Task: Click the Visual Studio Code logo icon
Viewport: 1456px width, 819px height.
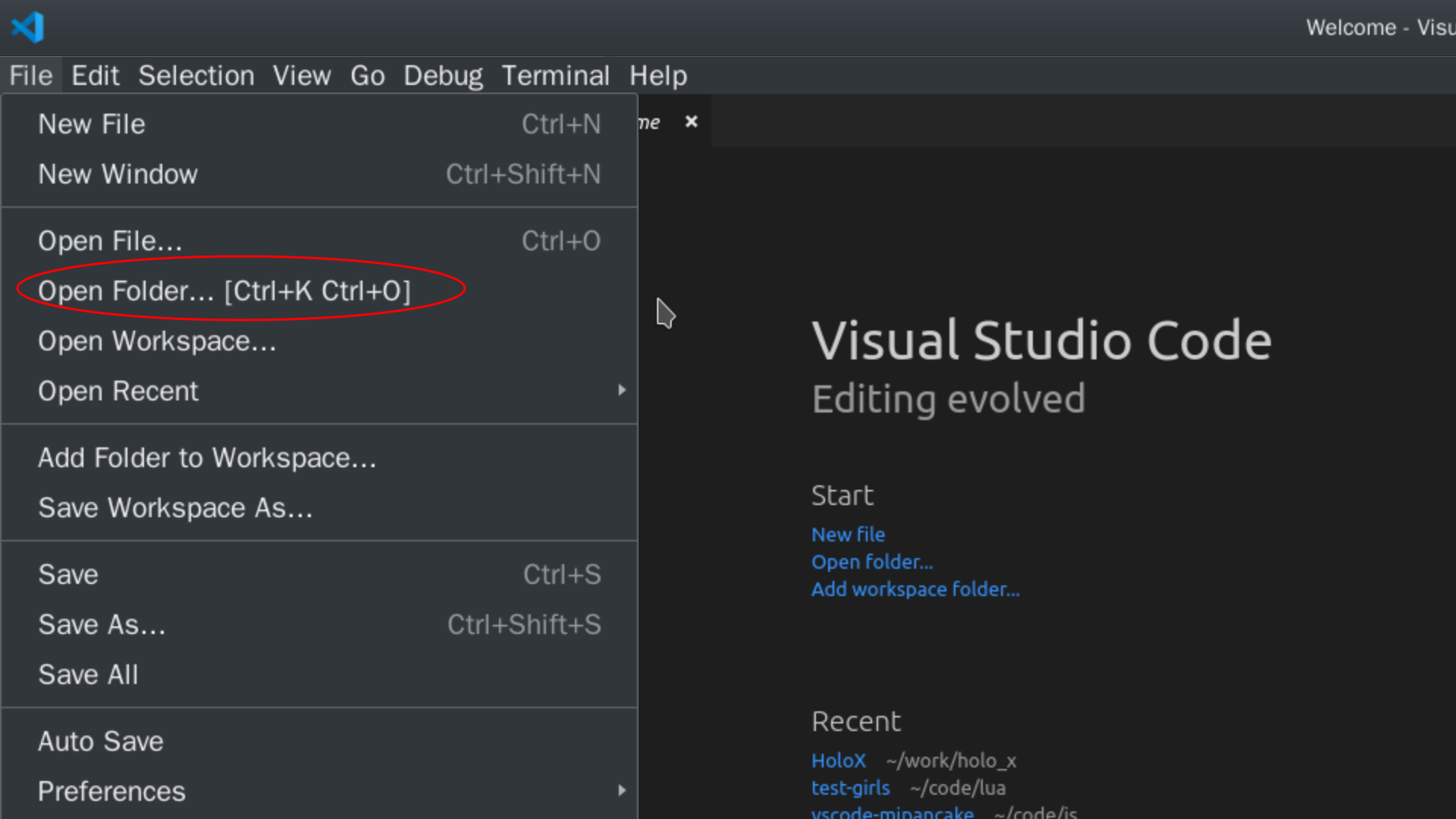Action: pos(27,27)
